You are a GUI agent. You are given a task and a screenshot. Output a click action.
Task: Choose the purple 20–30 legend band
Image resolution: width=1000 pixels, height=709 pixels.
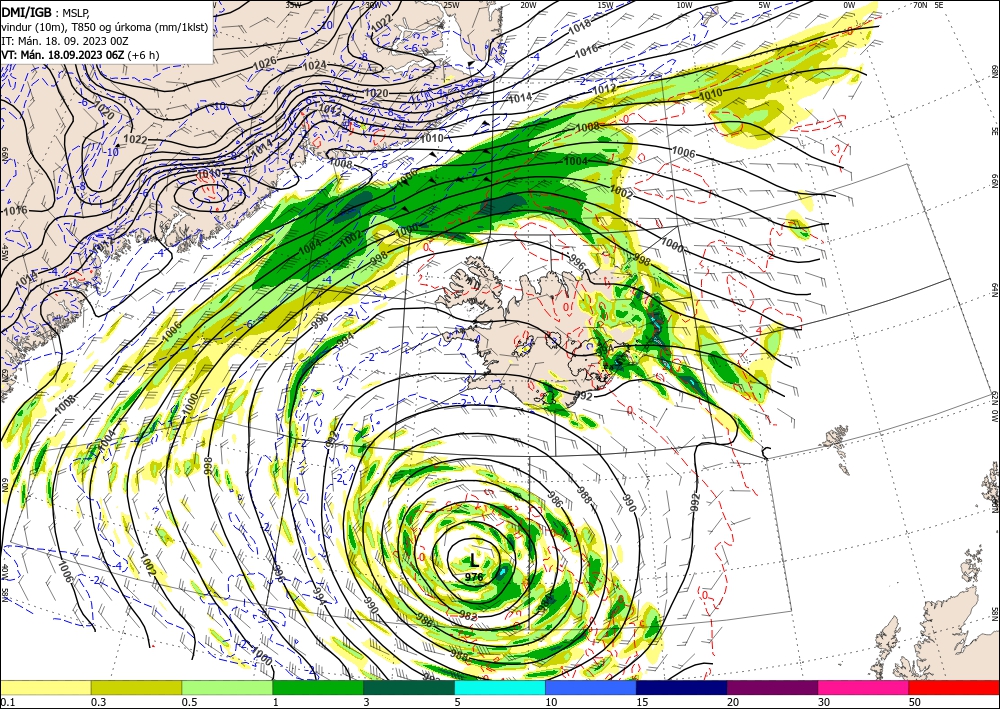click(772, 687)
